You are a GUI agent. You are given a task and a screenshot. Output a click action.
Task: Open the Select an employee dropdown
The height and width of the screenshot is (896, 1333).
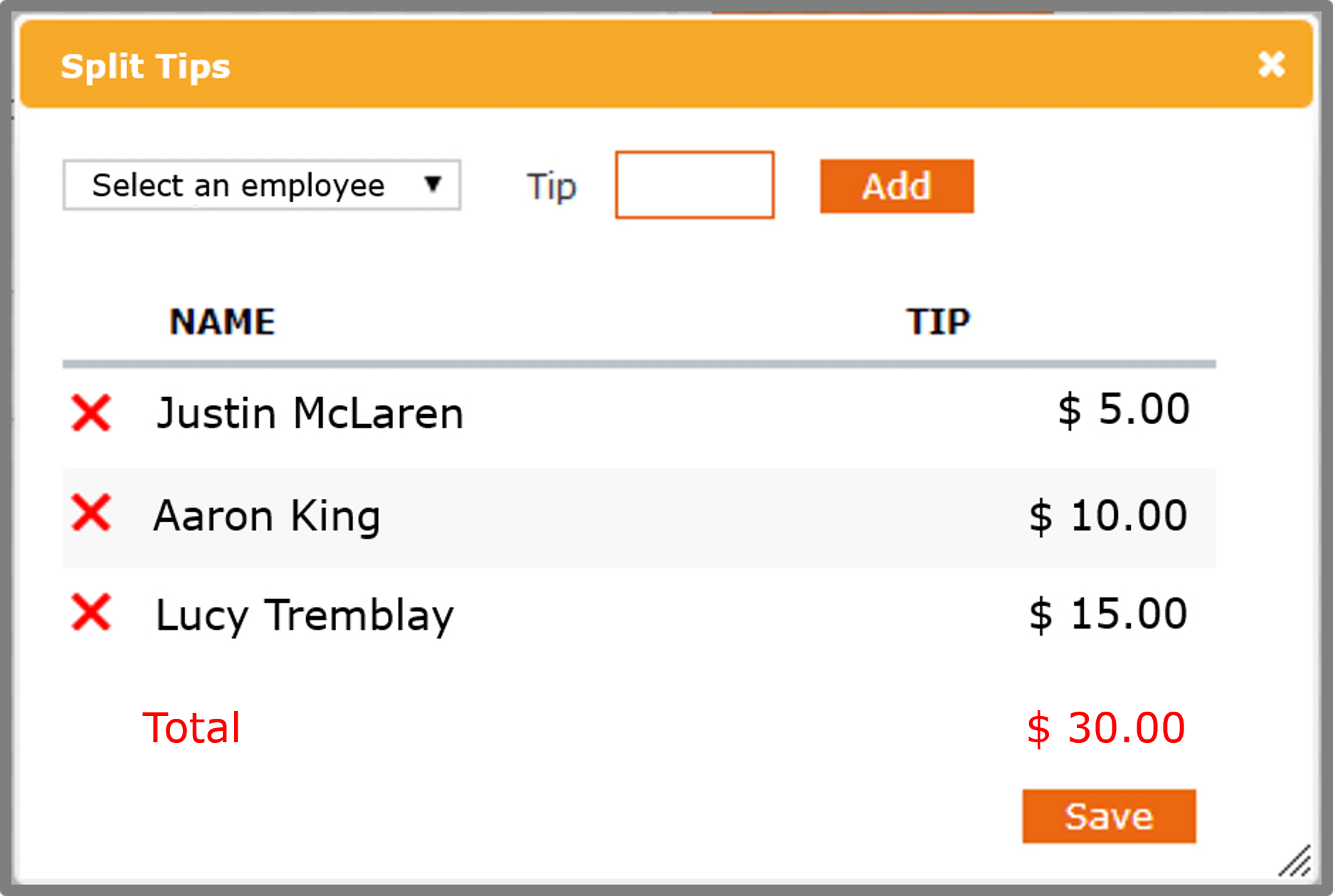point(262,185)
